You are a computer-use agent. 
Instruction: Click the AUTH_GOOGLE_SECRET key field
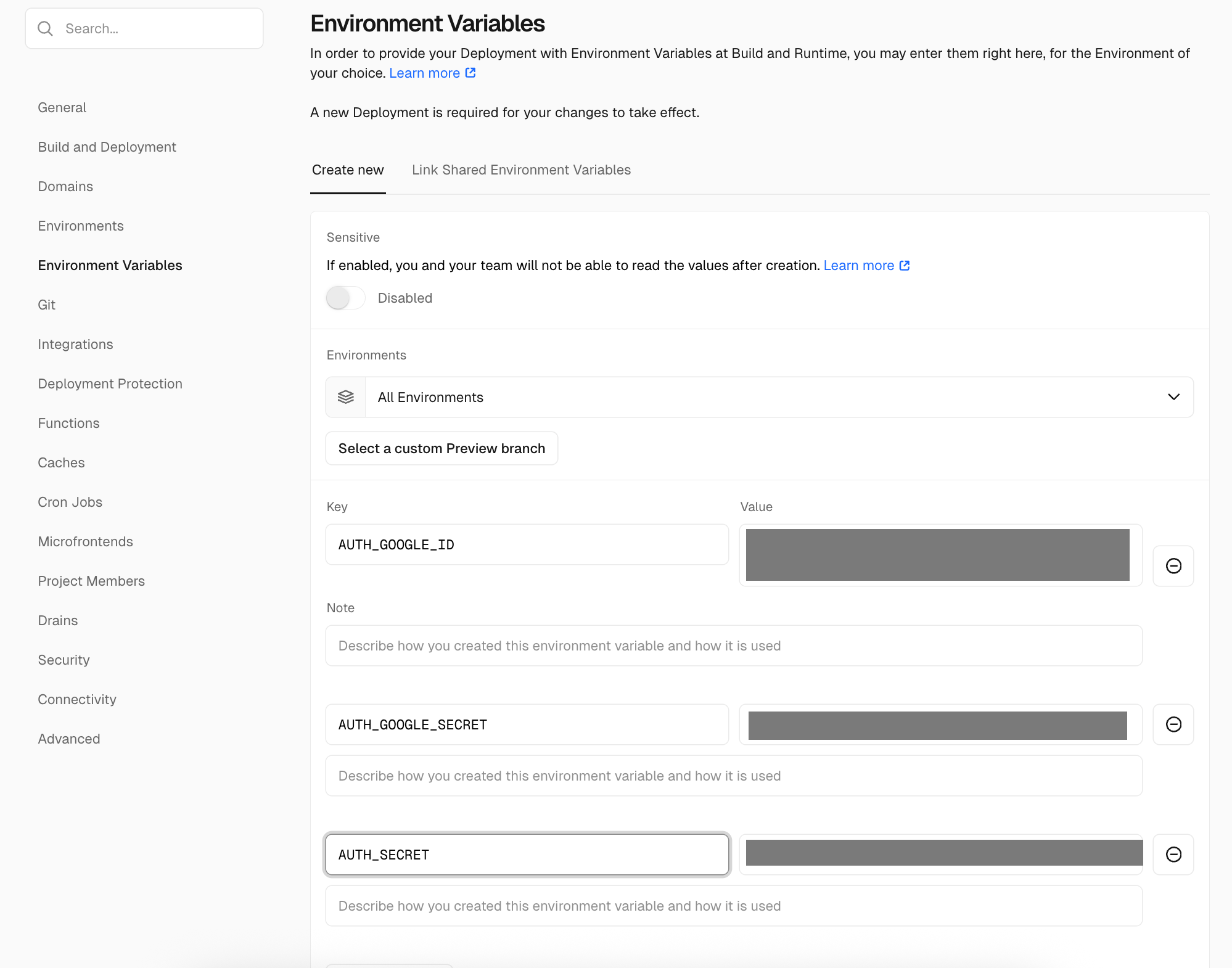click(x=527, y=724)
